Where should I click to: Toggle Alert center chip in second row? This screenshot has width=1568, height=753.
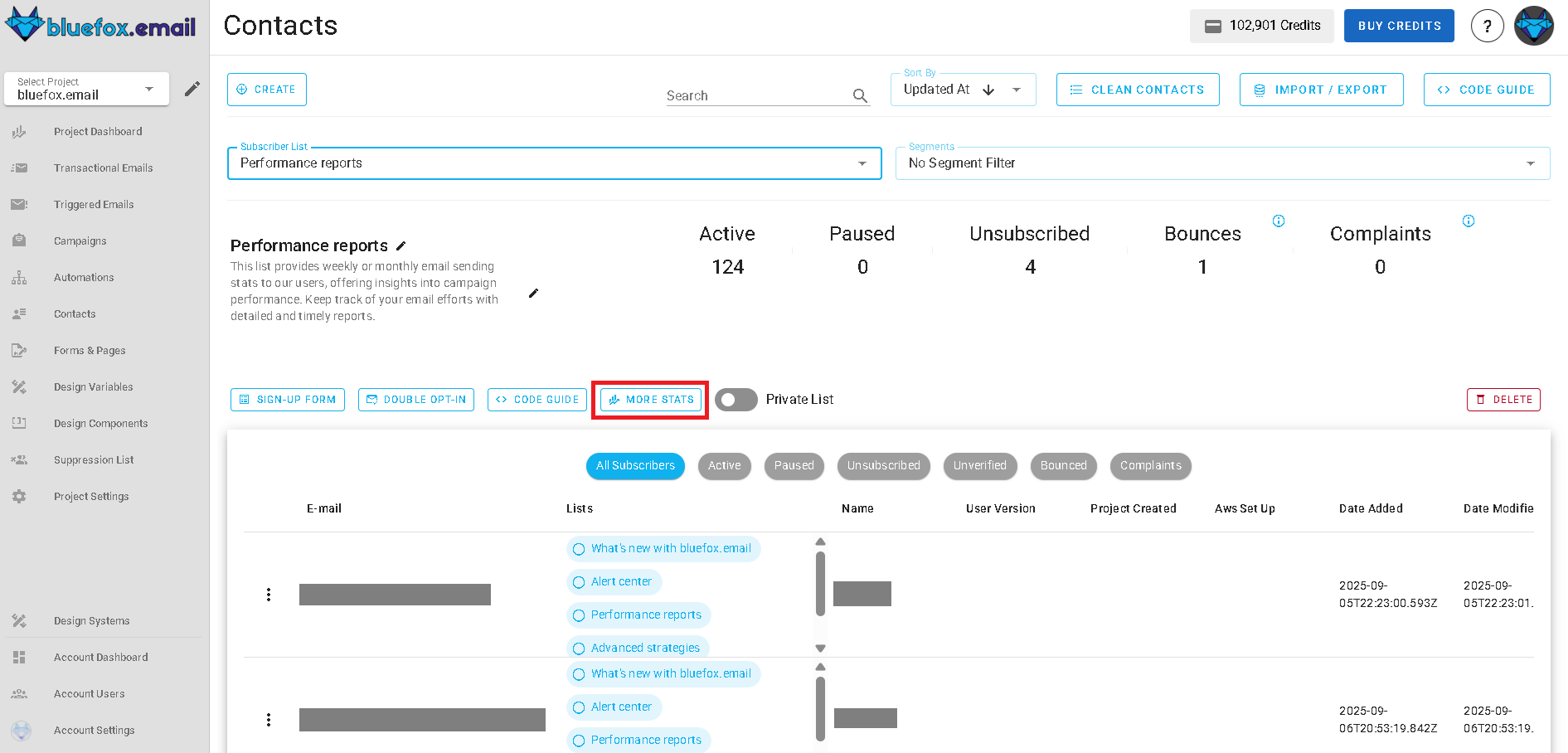point(614,707)
